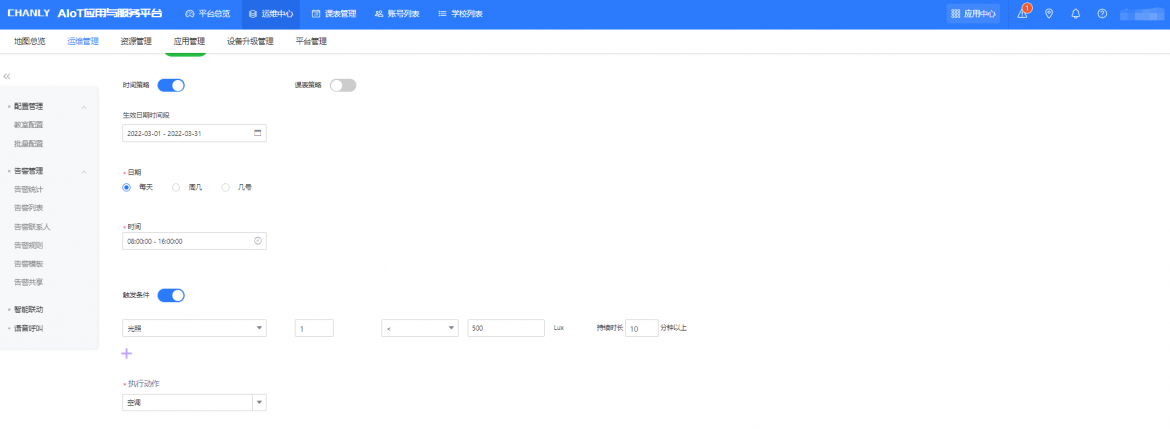Open the help question mark icon
The width and height of the screenshot is (1170, 429).
(x=1102, y=14)
